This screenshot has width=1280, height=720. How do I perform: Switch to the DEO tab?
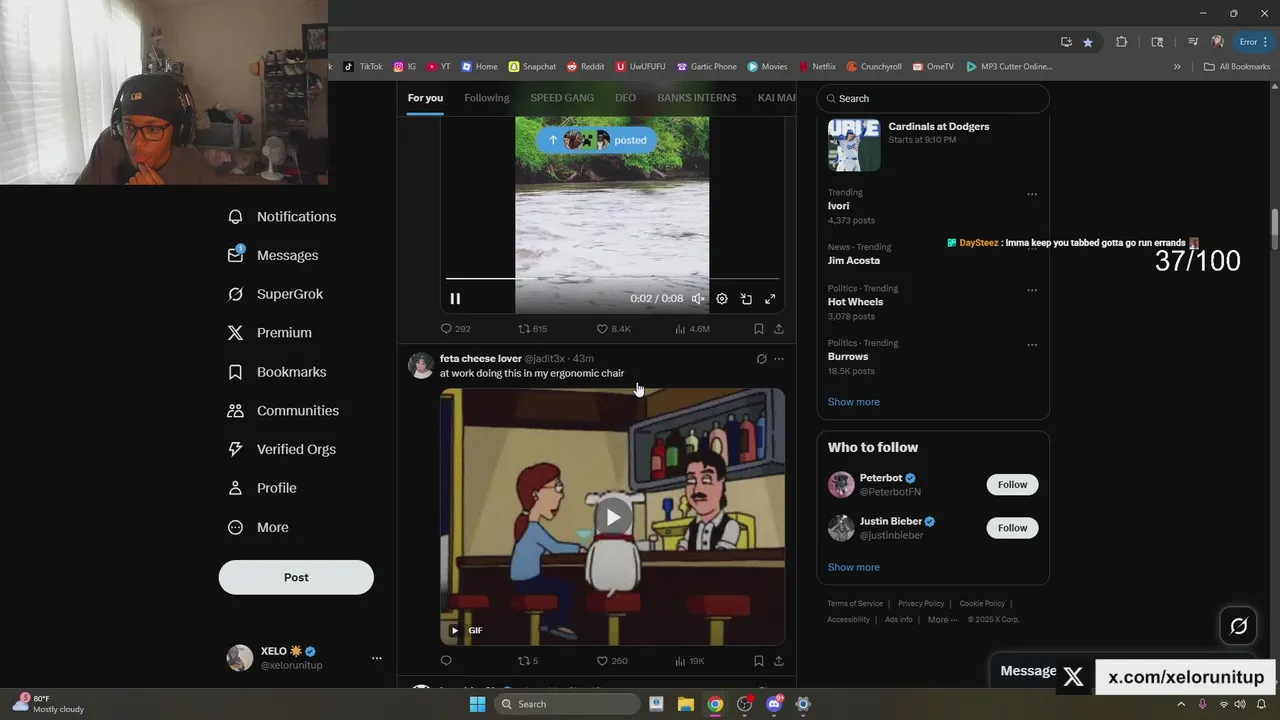(626, 98)
